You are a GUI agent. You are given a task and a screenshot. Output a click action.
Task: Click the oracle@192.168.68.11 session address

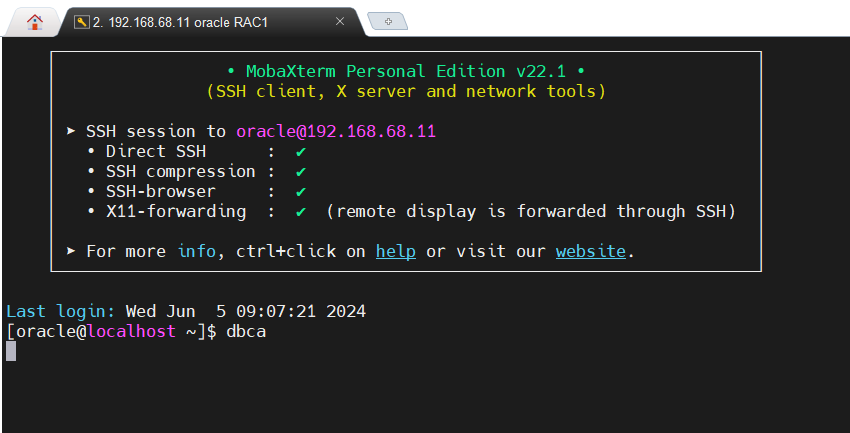(x=336, y=132)
